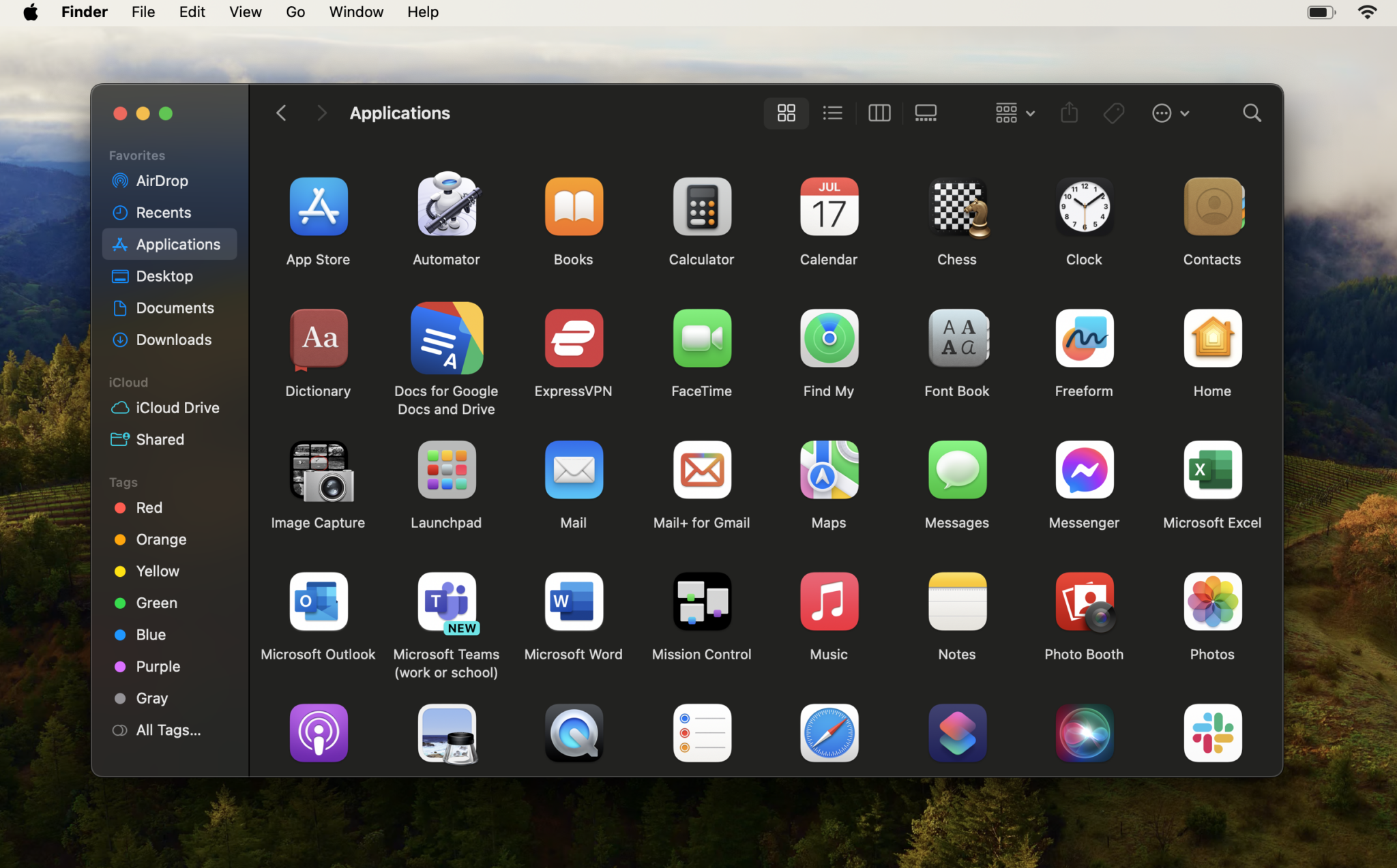Open the Go menu in the menu bar

(x=295, y=12)
